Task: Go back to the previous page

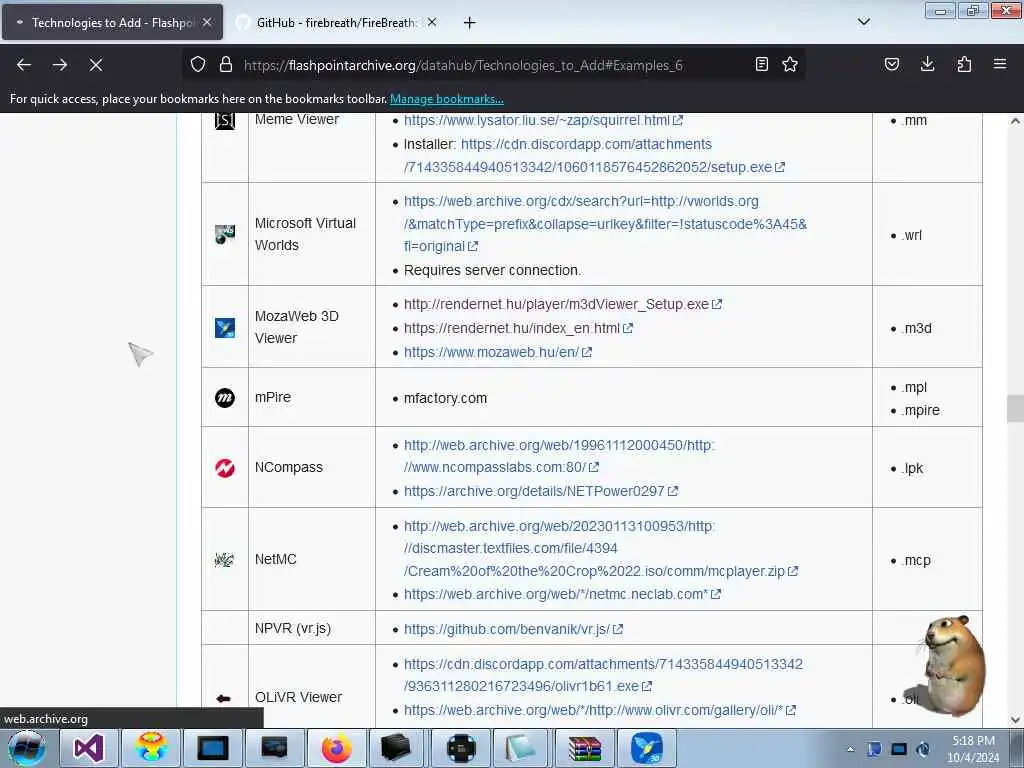Action: [24, 65]
